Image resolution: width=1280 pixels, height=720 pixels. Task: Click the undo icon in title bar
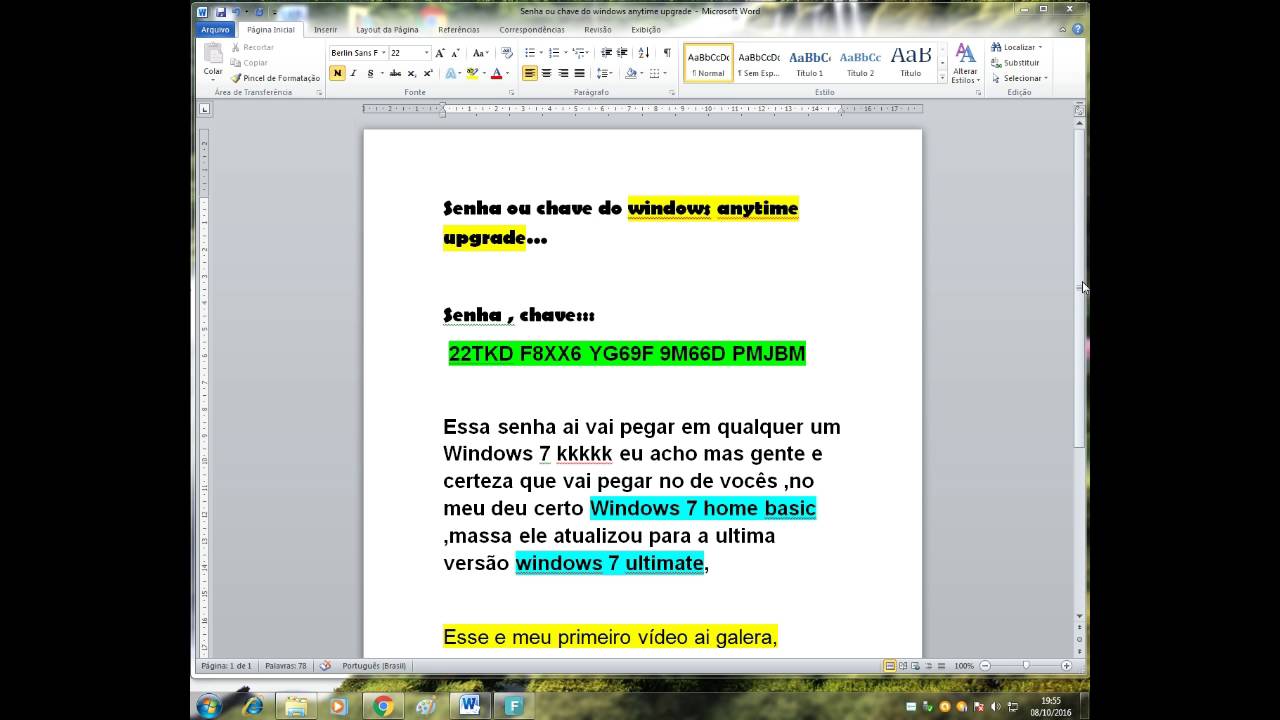[x=236, y=12]
